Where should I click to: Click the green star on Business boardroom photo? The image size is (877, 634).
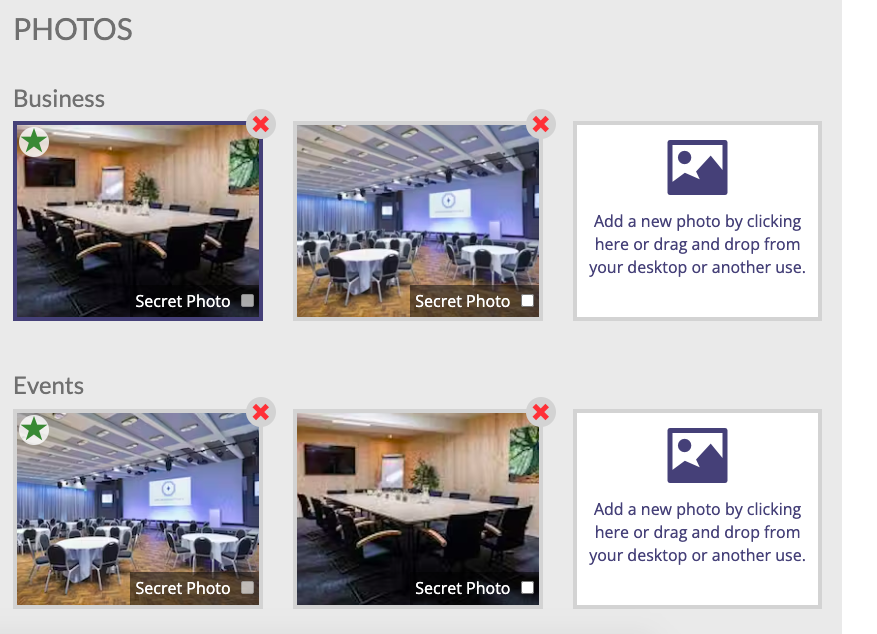[34, 141]
